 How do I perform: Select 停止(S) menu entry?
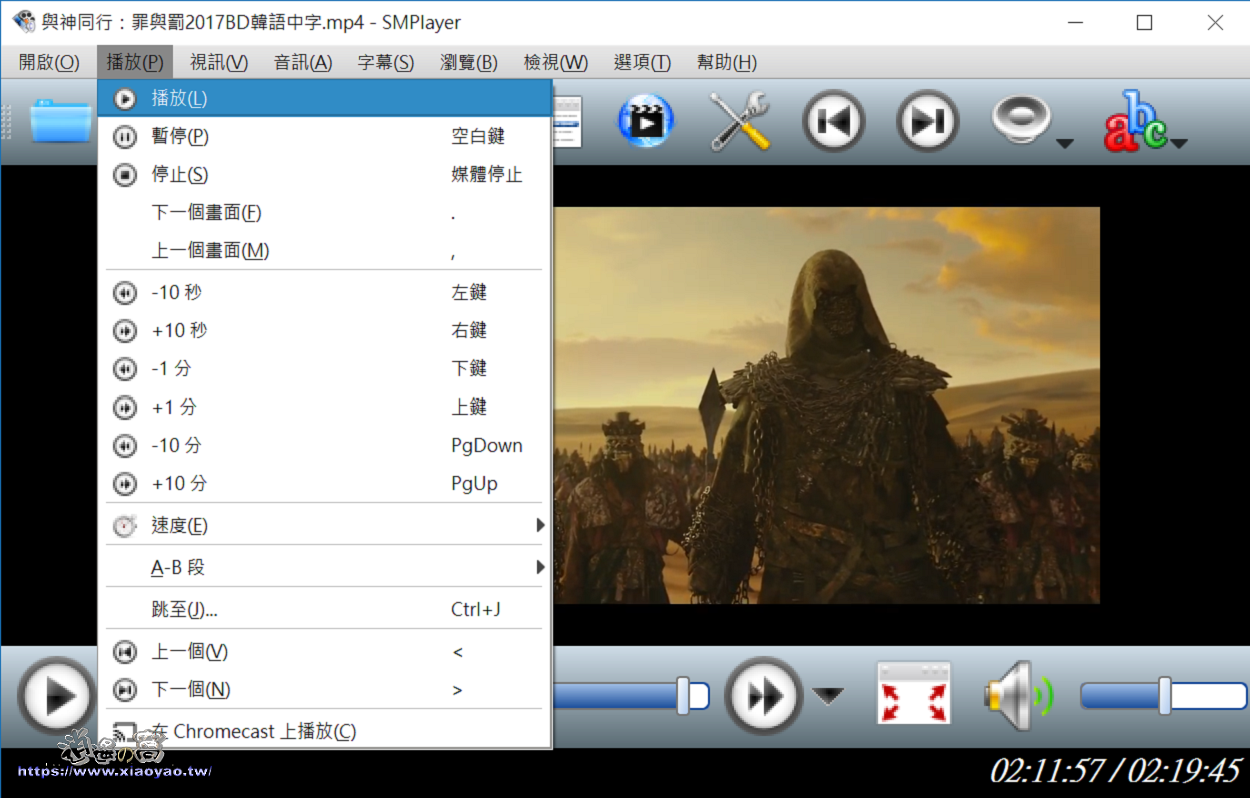click(x=325, y=174)
